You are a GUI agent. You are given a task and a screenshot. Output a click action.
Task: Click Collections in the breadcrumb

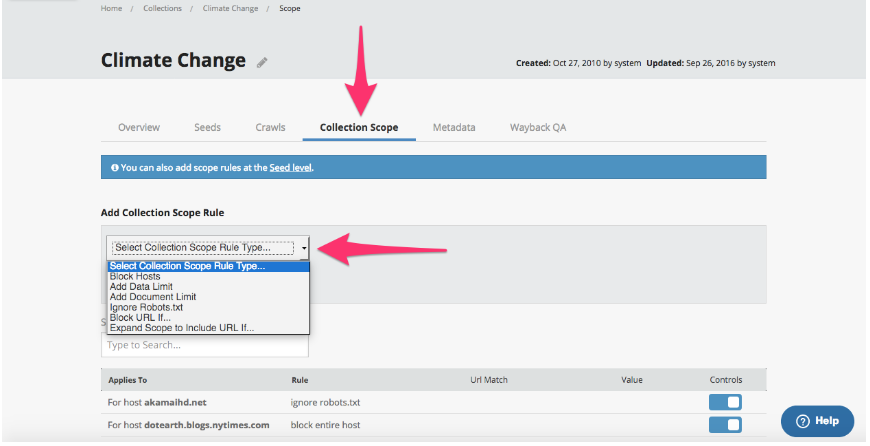(x=162, y=8)
